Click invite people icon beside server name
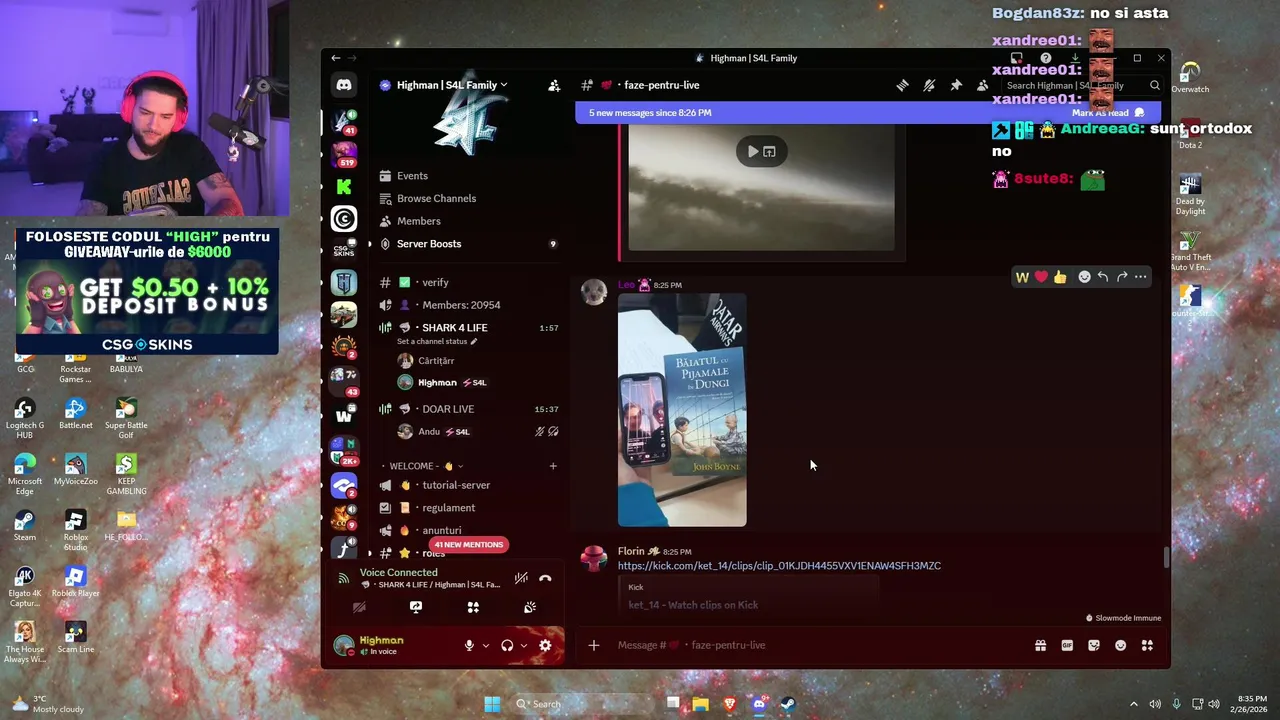This screenshot has width=1280, height=720. [x=554, y=85]
